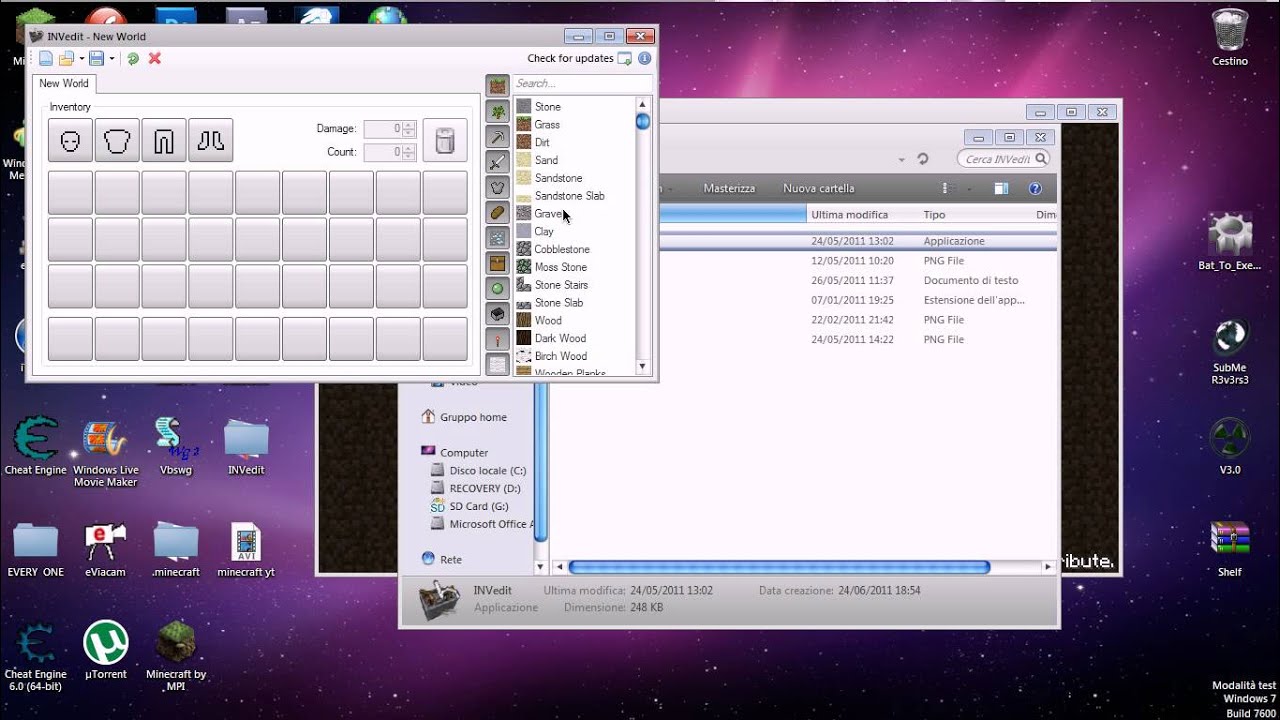
Task: Click the trash can delete slot
Action: click(445, 140)
